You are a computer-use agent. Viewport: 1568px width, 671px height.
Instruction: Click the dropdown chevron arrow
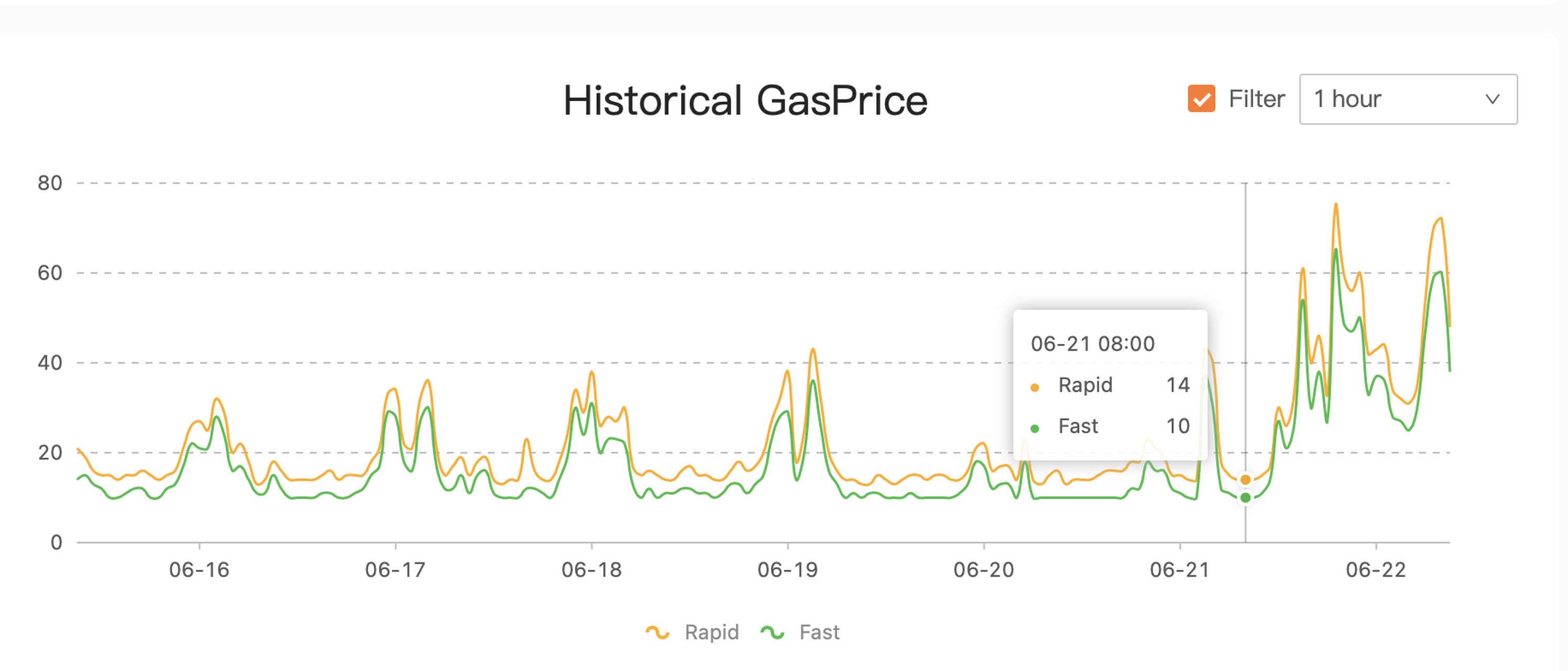(1492, 99)
